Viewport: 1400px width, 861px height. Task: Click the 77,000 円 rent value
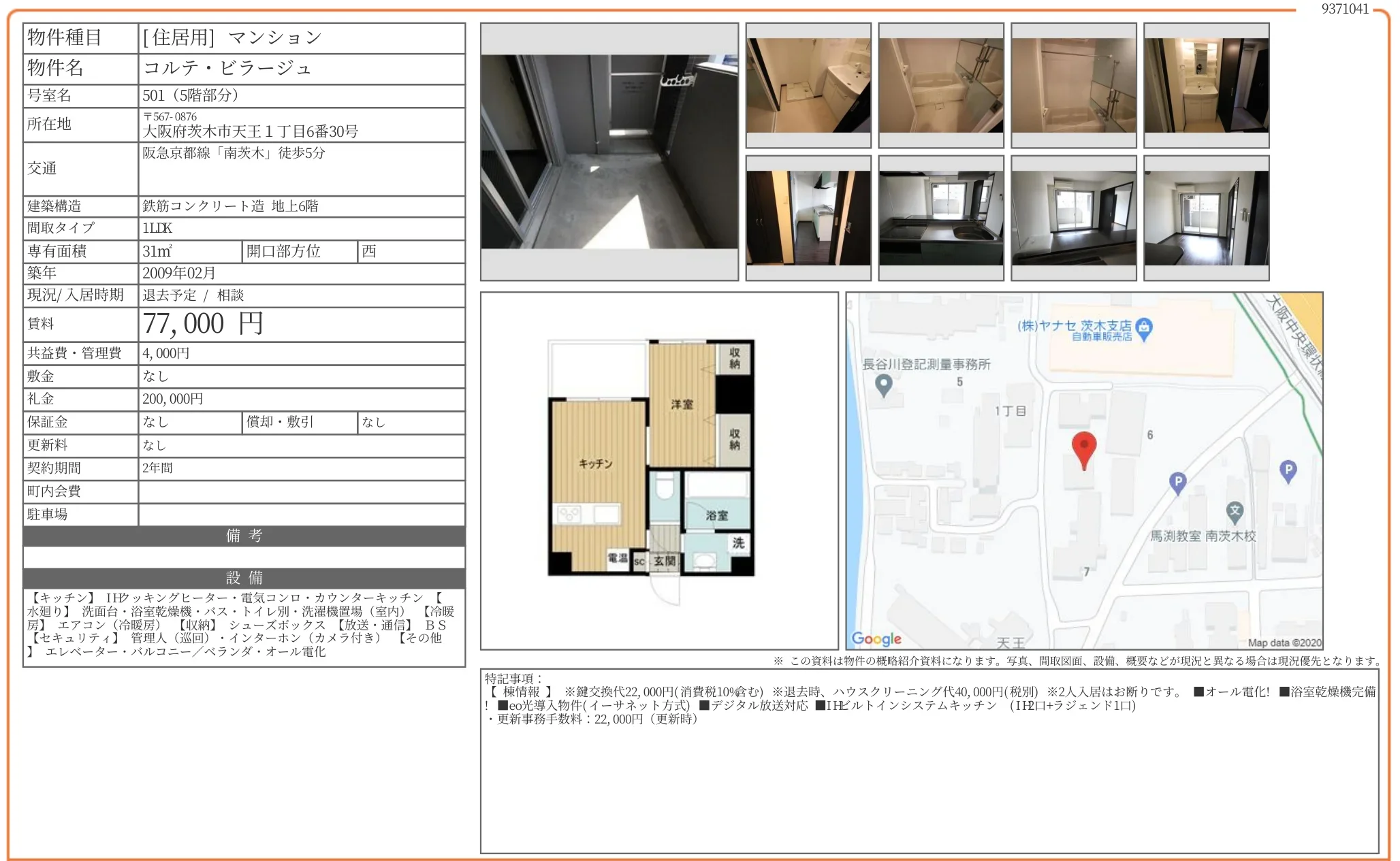point(203,324)
